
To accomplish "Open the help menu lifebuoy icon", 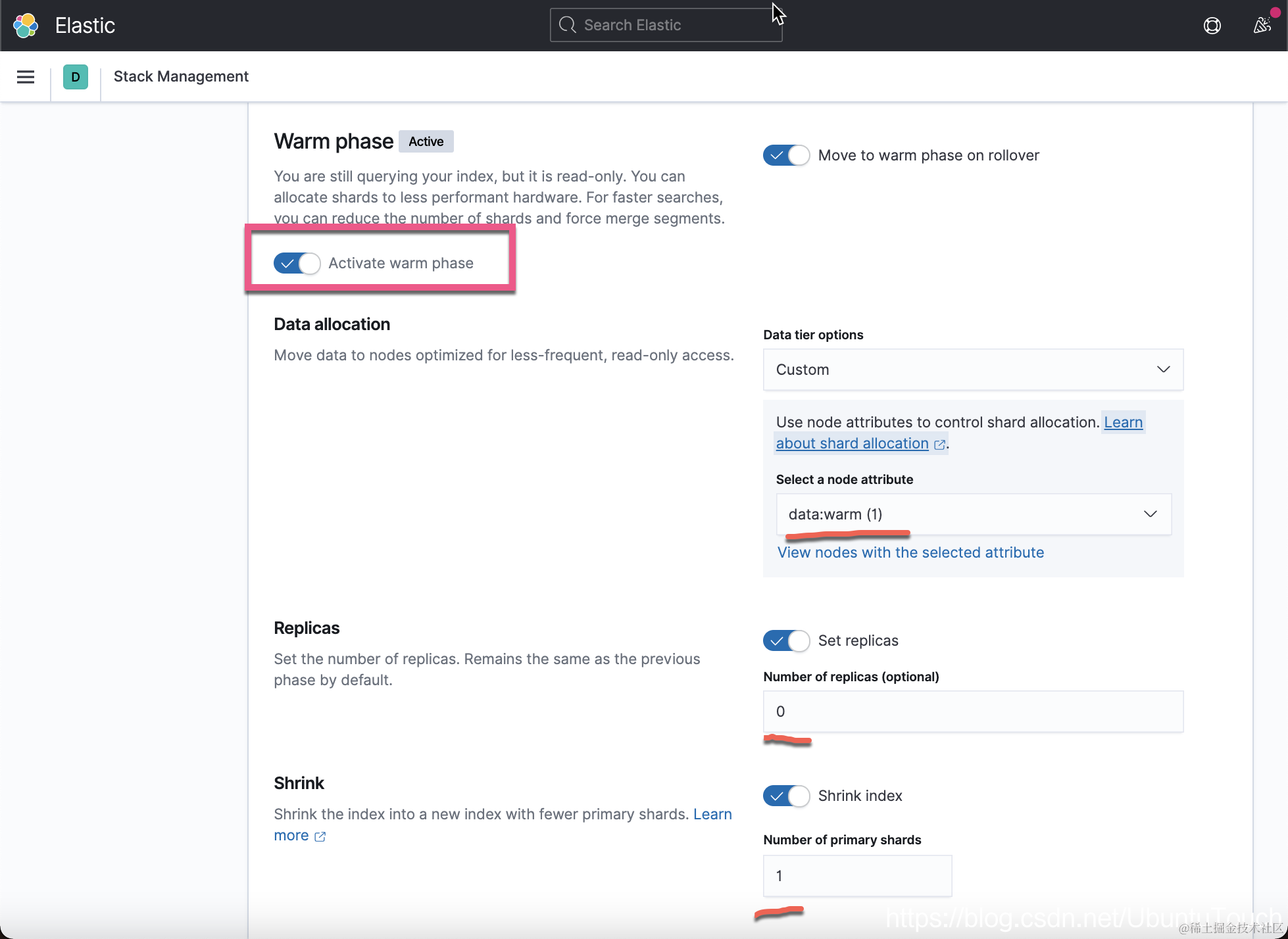I will pyautogui.click(x=1212, y=26).
